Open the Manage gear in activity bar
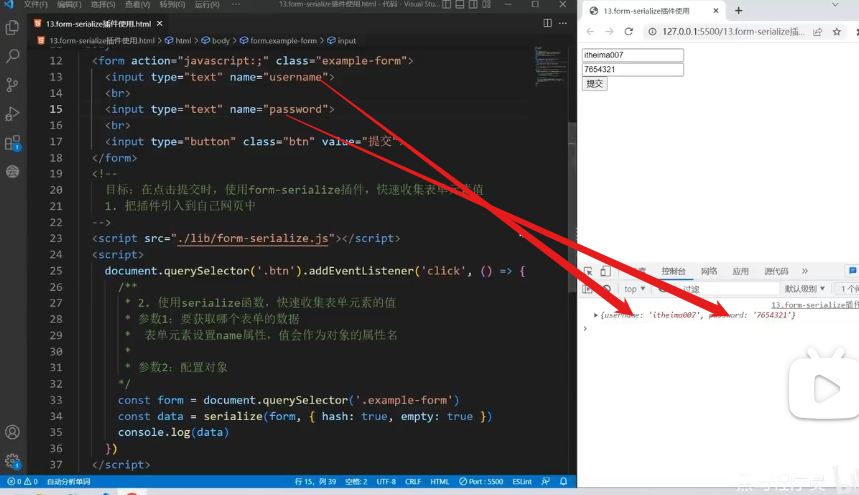This screenshot has width=859, height=495. click(x=12, y=461)
